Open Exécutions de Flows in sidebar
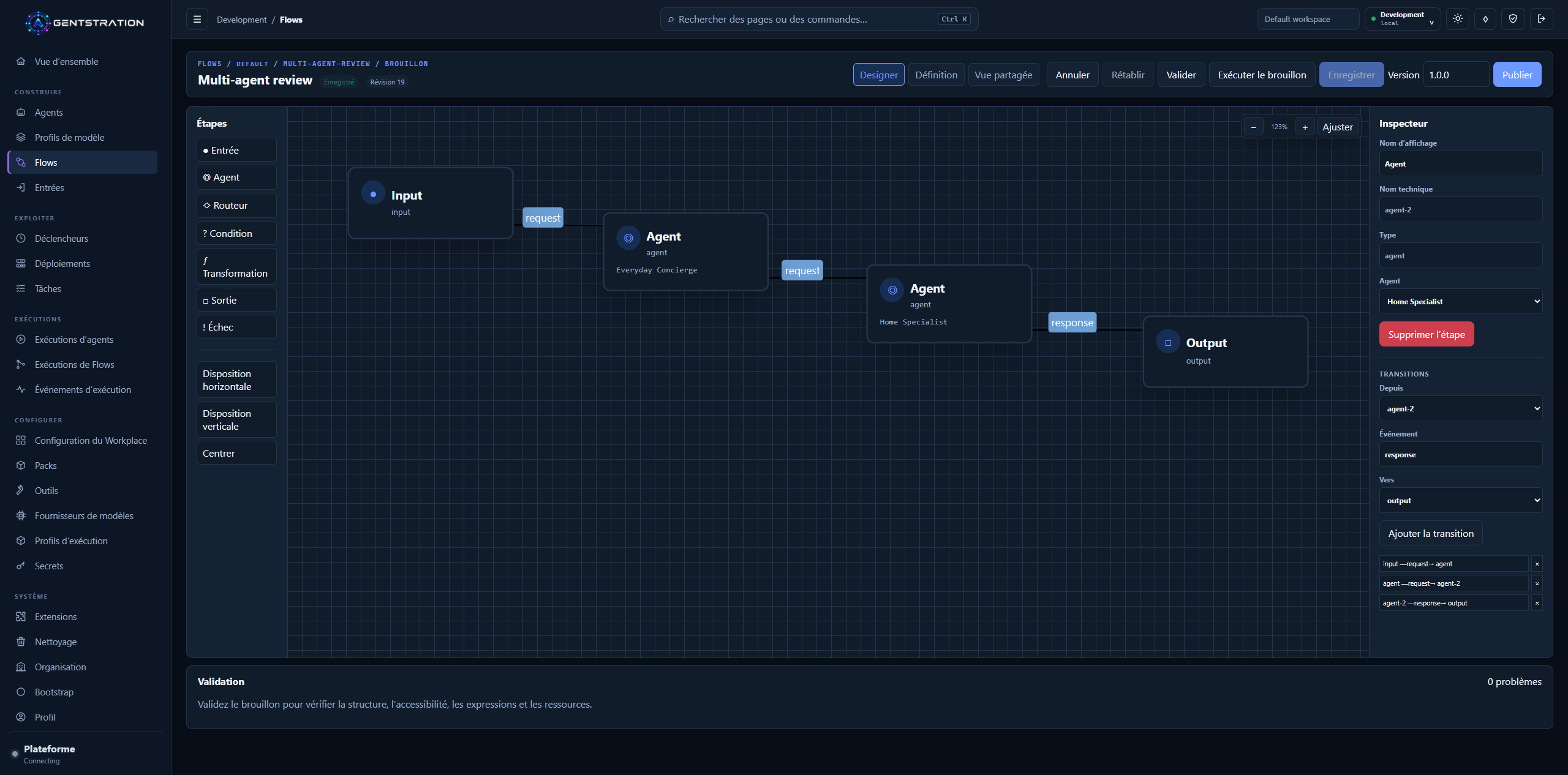This screenshot has width=1568, height=775. pos(82,364)
